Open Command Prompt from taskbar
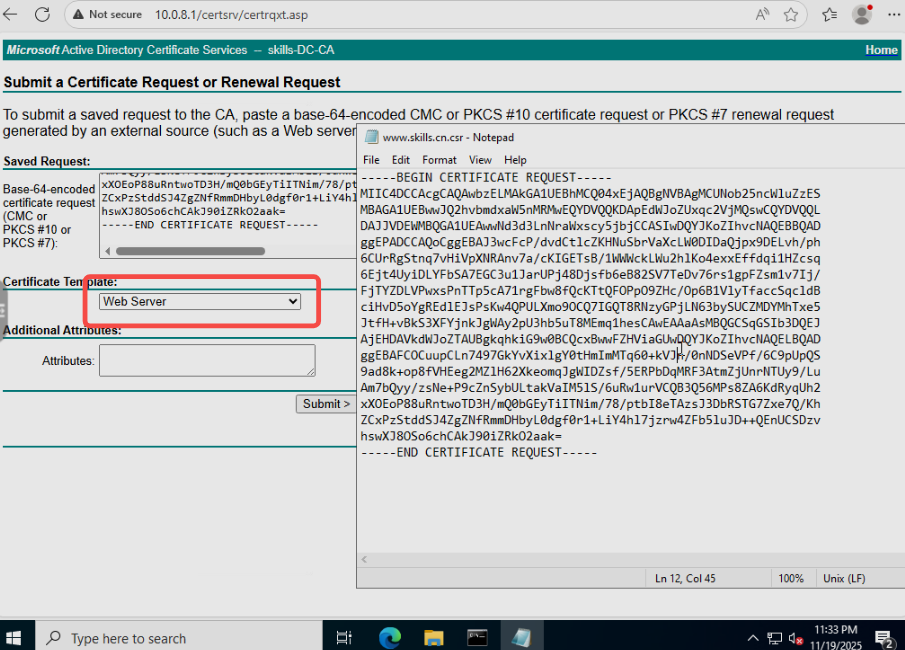Screen dimensions: 905x650 [x=477, y=637]
